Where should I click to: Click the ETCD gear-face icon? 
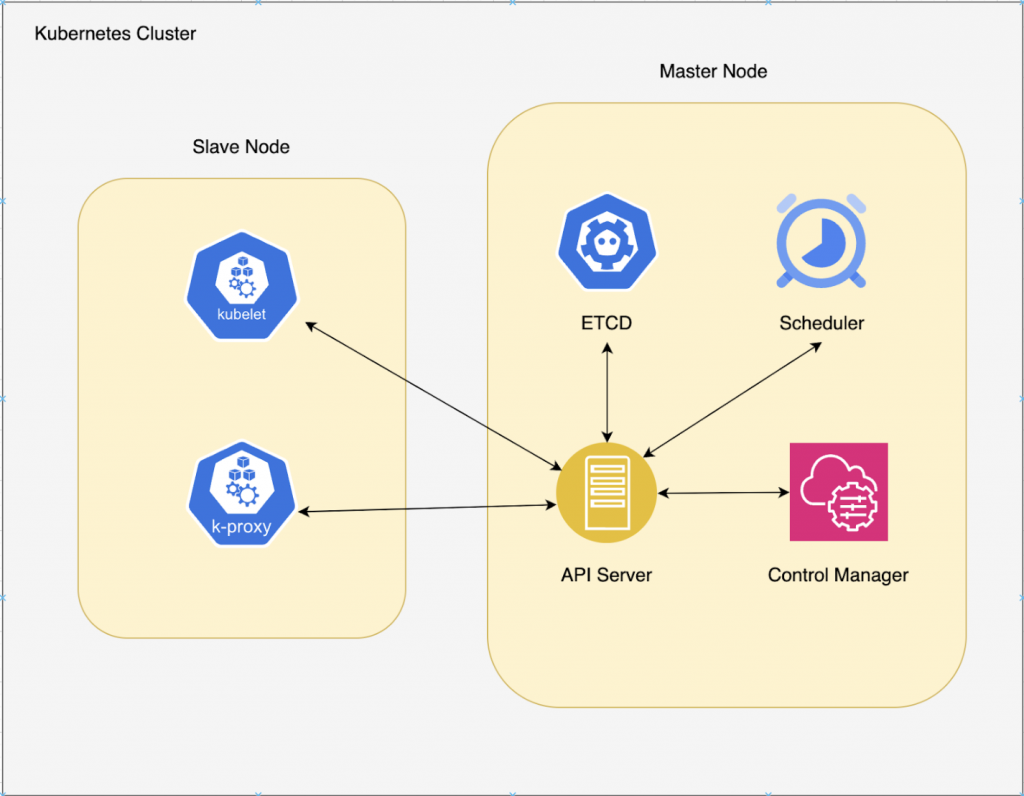pos(607,242)
